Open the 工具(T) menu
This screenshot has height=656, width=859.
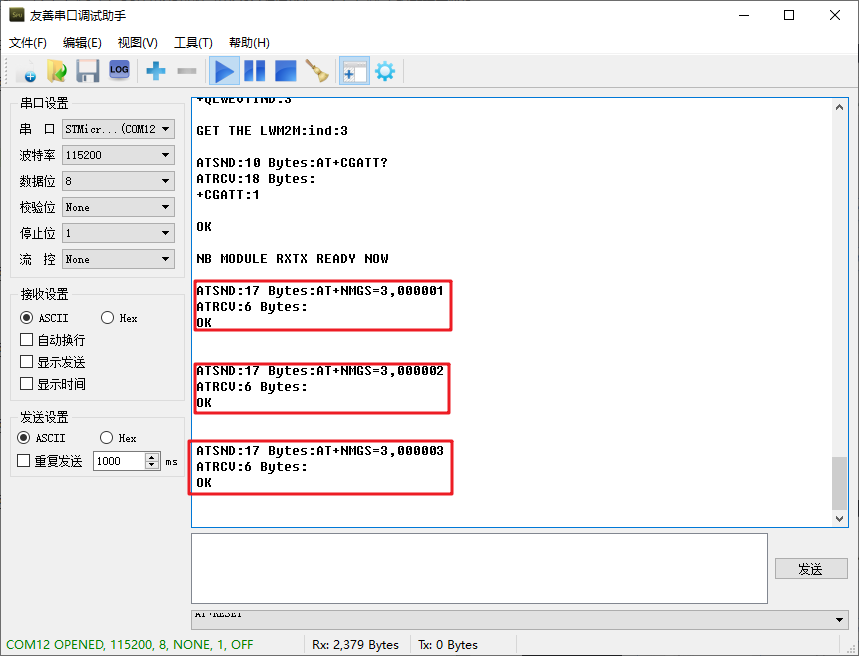[193, 42]
